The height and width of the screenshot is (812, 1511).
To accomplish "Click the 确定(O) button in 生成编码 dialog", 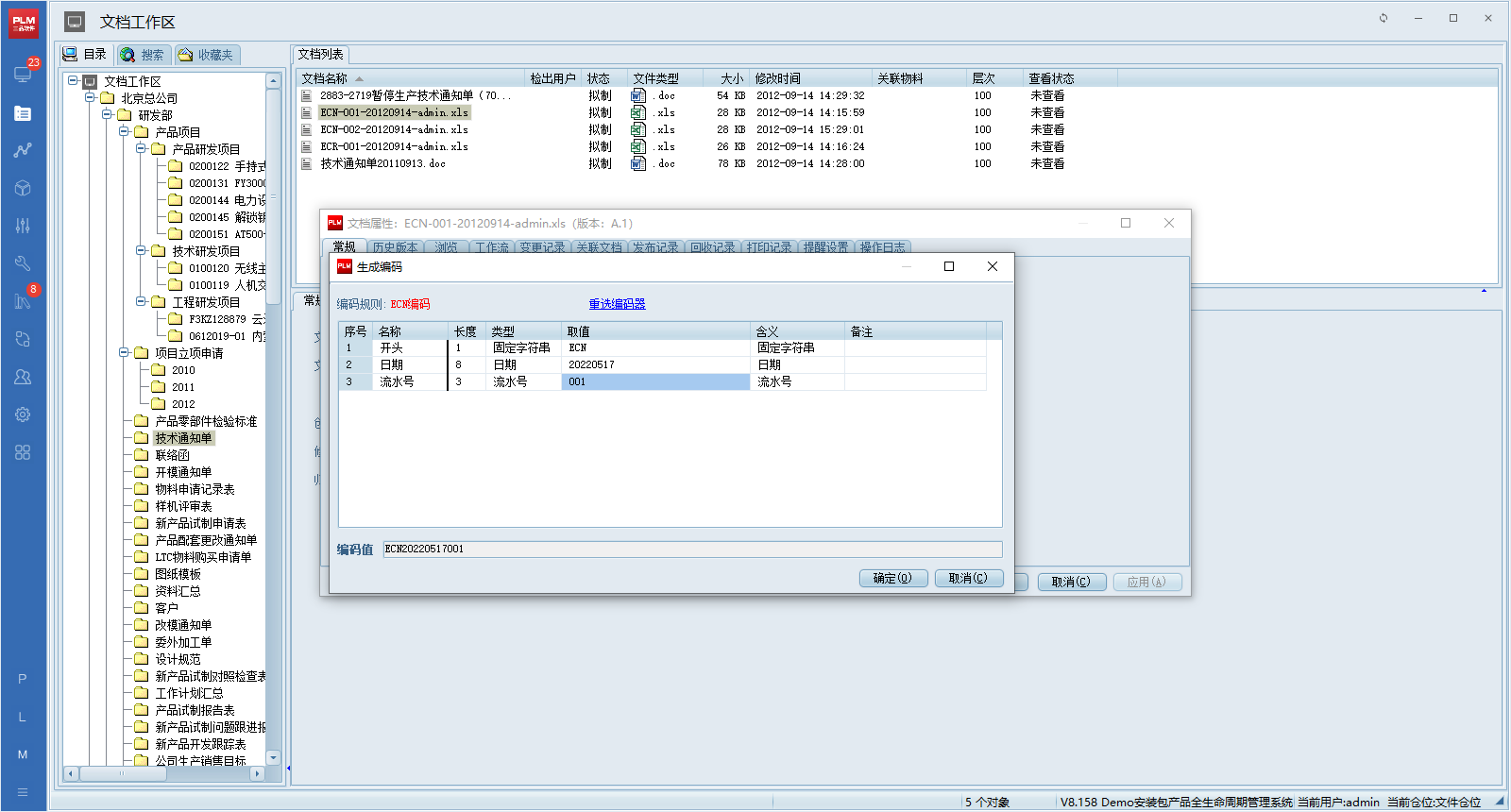I will [892, 578].
